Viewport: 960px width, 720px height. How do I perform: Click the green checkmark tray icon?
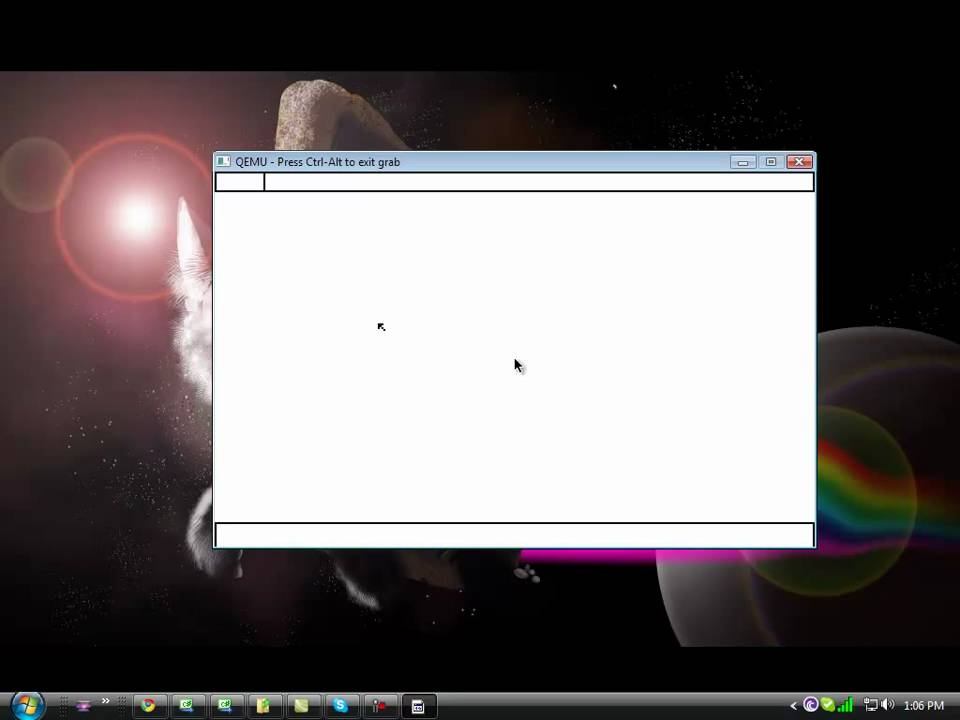(828, 705)
